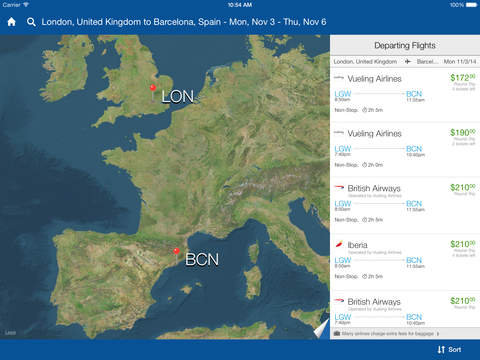Open the Legal link on the map
480x360 pixels.
coord(10,333)
